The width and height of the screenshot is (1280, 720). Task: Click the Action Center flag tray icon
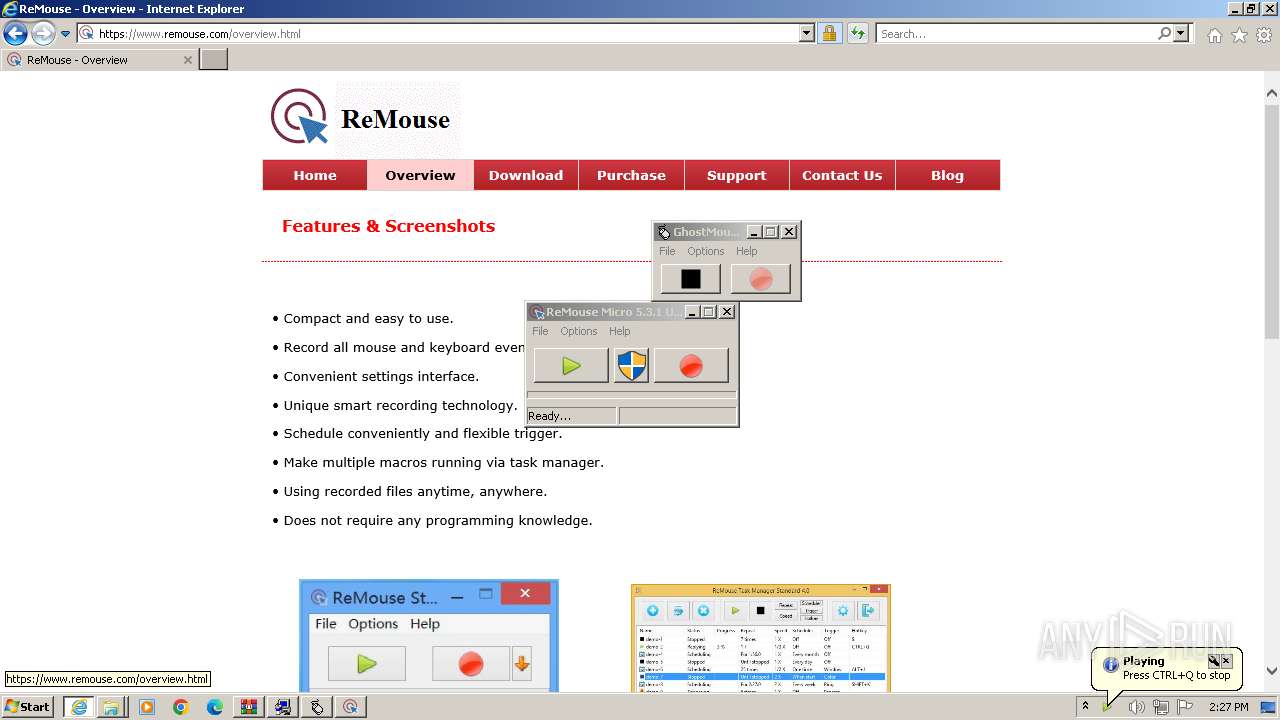click(1185, 707)
